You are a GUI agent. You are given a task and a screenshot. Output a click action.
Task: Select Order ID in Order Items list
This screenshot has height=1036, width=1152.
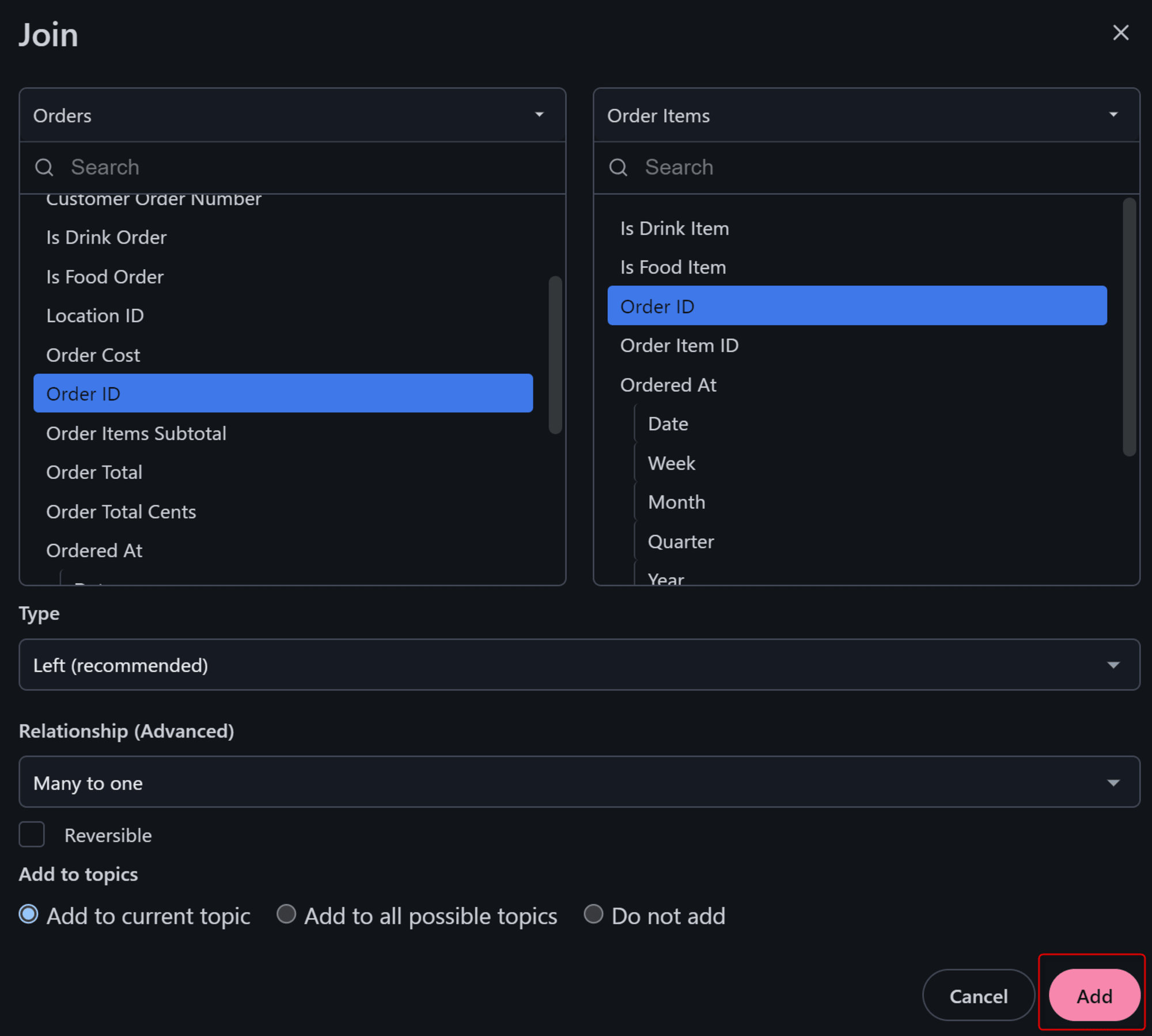857,306
